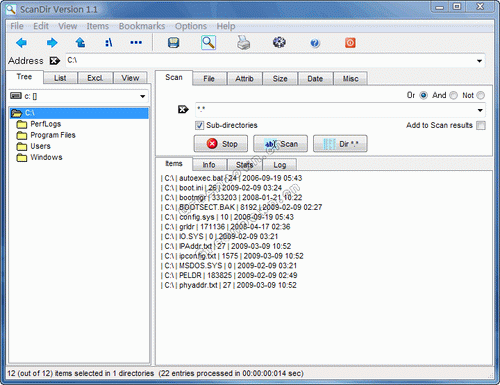The width and height of the screenshot is (500, 385).
Task: Click the blue Forward arrow icon
Action: (52, 43)
